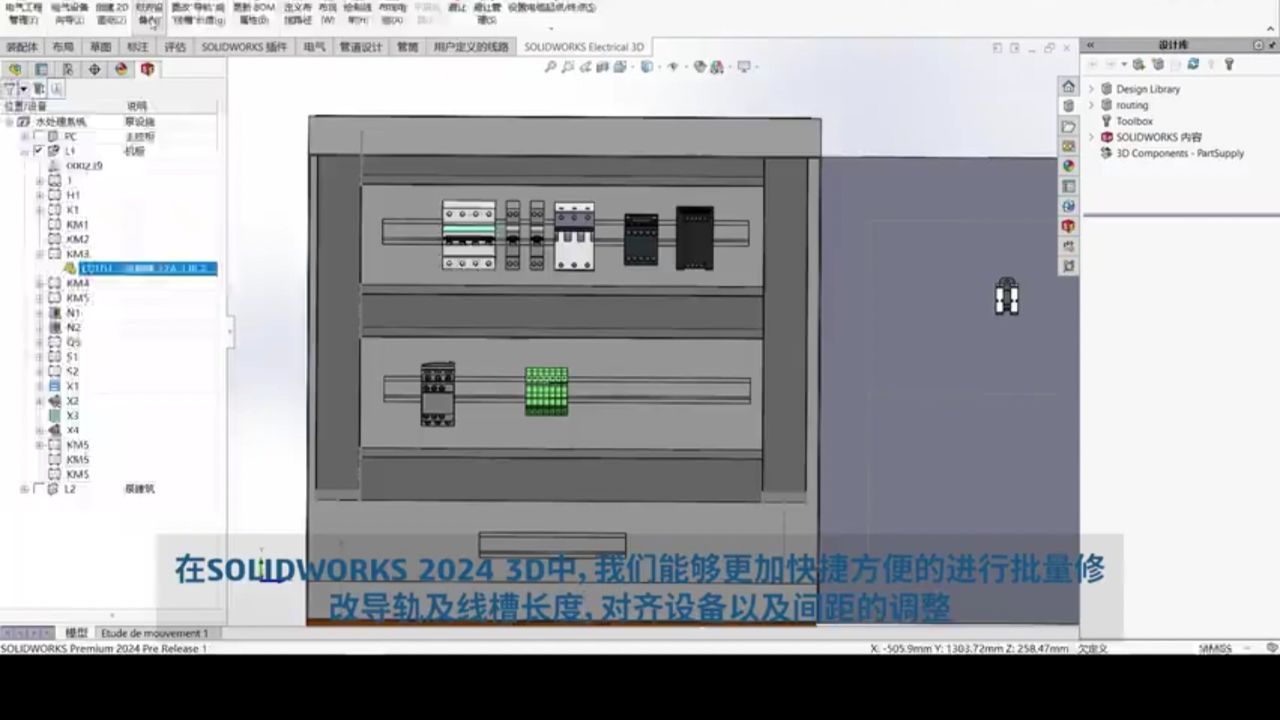Click the Home icon in the right task pane
Viewport: 1280px width, 720px height.
click(x=1068, y=86)
